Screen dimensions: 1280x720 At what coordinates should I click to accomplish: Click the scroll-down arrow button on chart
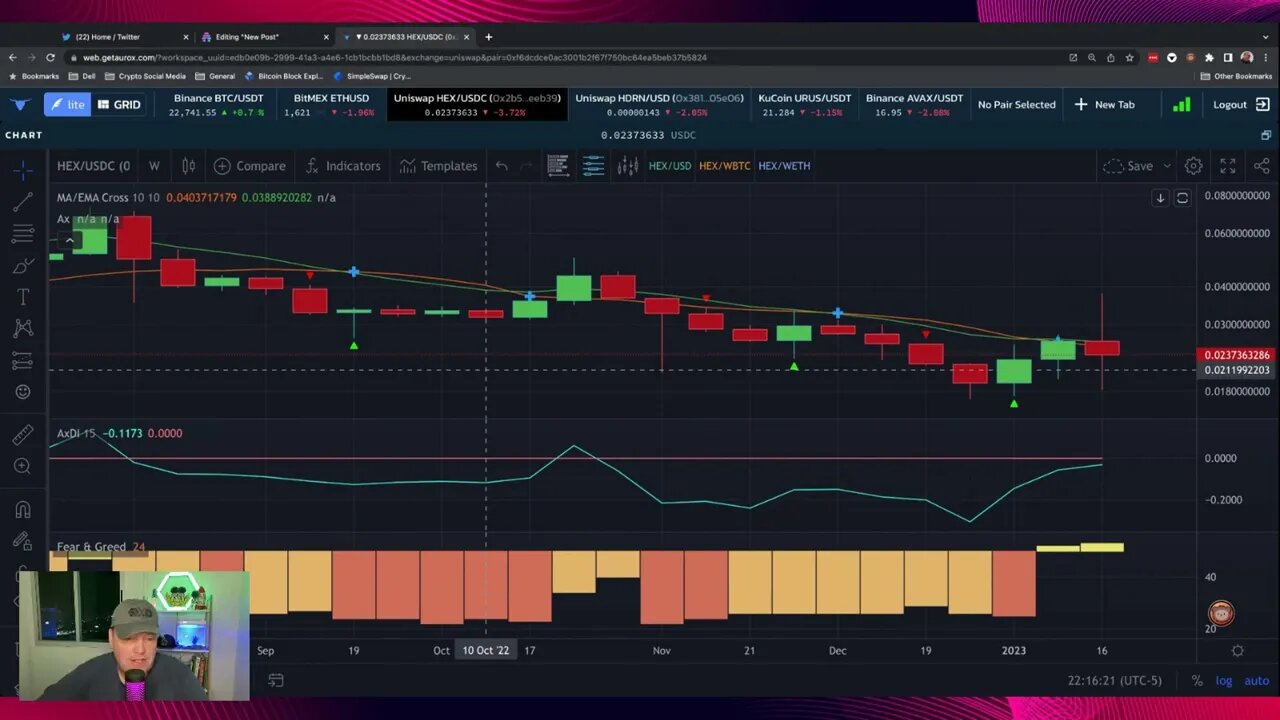coord(1160,198)
